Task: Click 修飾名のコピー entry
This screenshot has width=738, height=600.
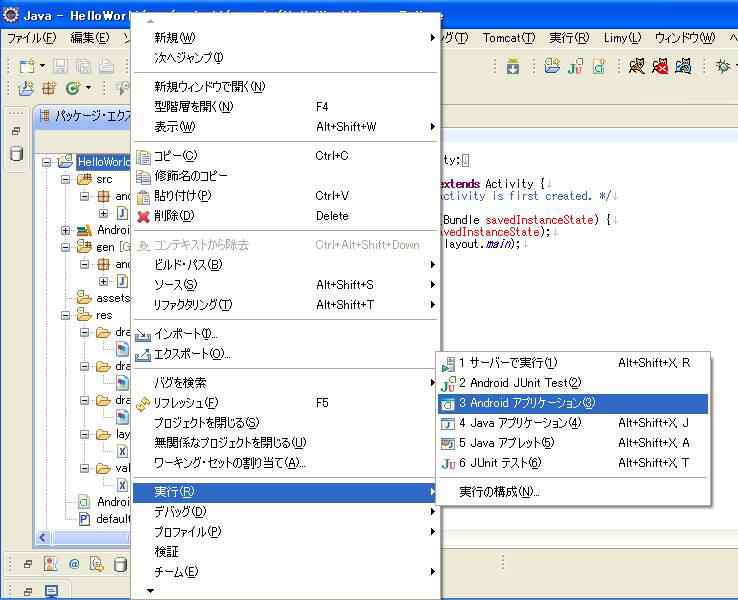Action: (x=286, y=176)
